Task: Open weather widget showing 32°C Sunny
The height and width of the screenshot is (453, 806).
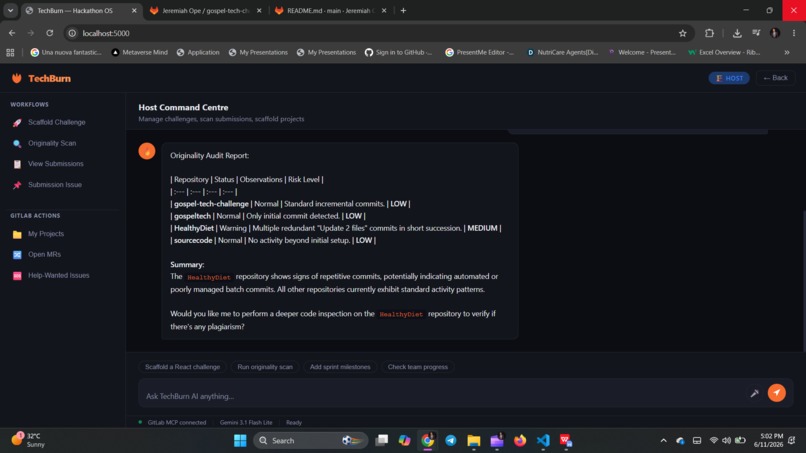Action: click(29, 440)
